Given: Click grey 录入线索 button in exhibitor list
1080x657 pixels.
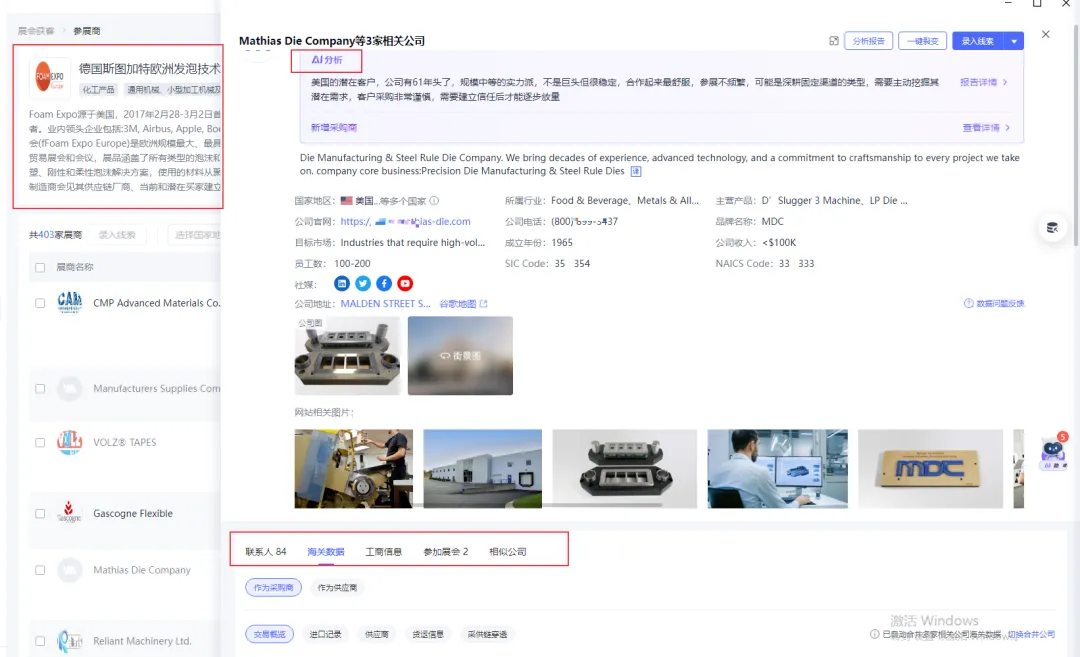Looking at the screenshot, I should pyautogui.click(x=117, y=236).
